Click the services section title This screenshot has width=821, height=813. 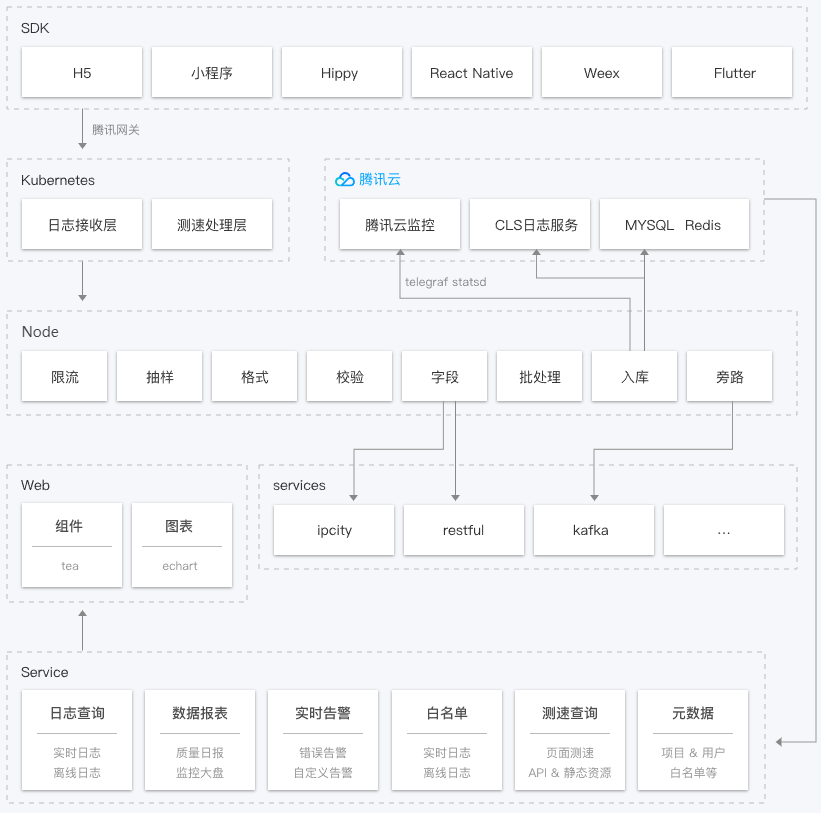coord(299,485)
